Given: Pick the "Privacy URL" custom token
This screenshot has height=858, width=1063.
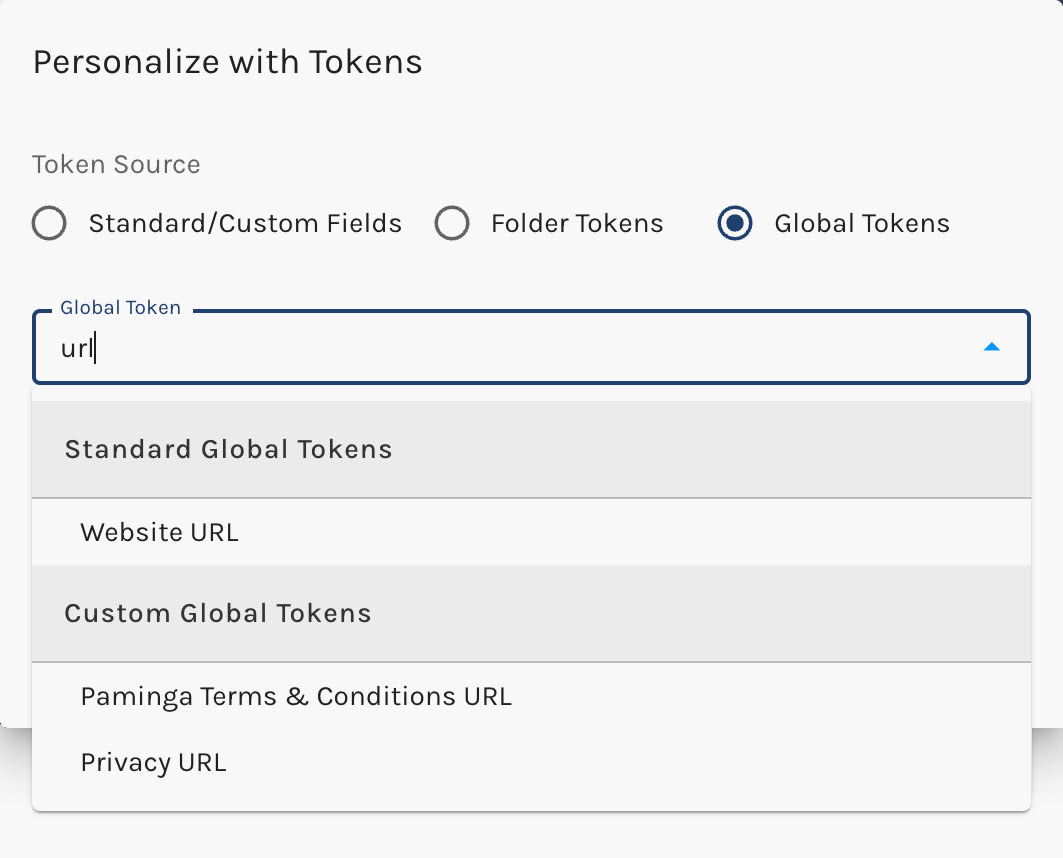Looking at the screenshot, I should 153,762.
